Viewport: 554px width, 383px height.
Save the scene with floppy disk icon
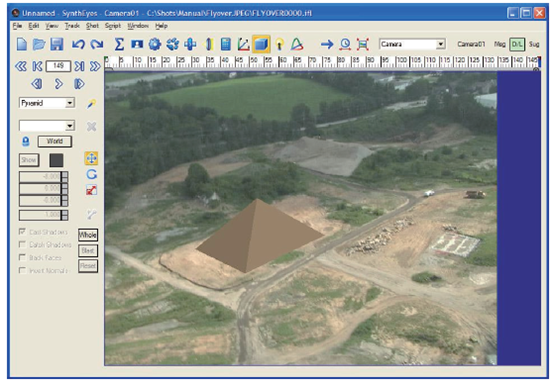(x=57, y=45)
